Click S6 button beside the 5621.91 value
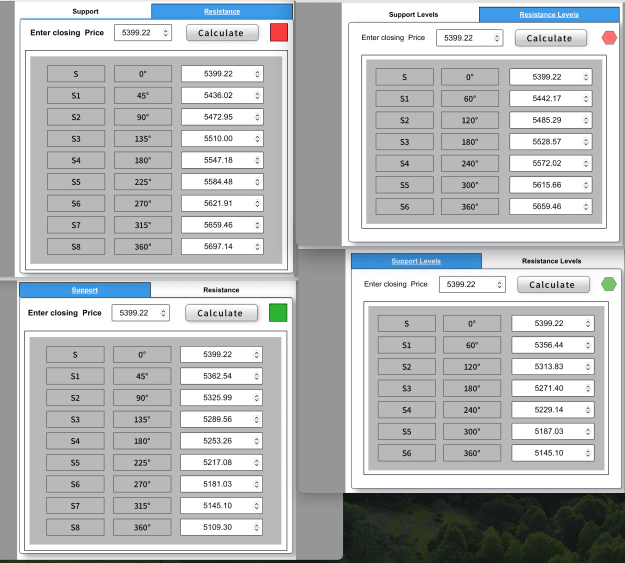Image resolution: width=625 pixels, height=563 pixels. [x=76, y=203]
